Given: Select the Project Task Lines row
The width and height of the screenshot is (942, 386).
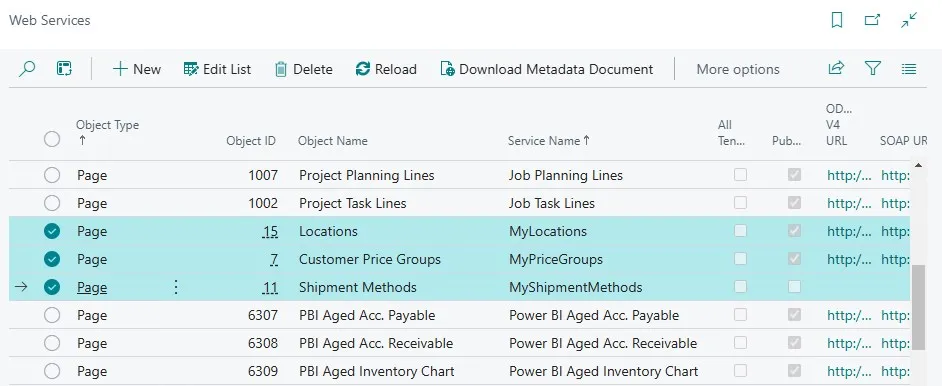Looking at the screenshot, I should [x=52, y=204].
